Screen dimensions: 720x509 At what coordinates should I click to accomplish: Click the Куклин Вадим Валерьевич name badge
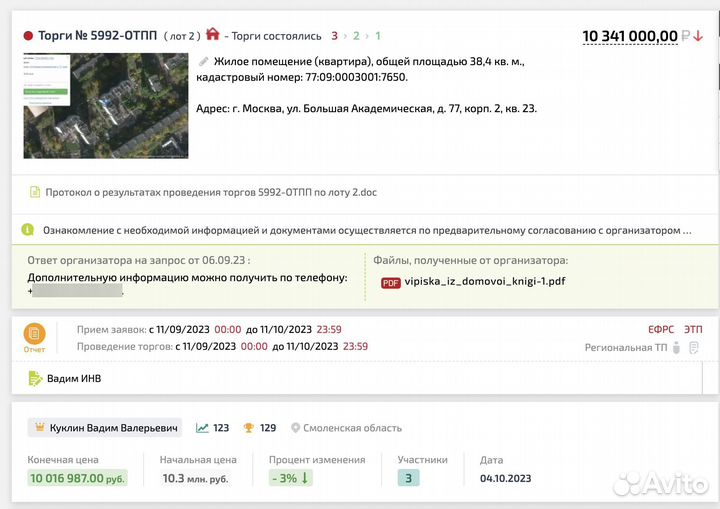coord(106,428)
